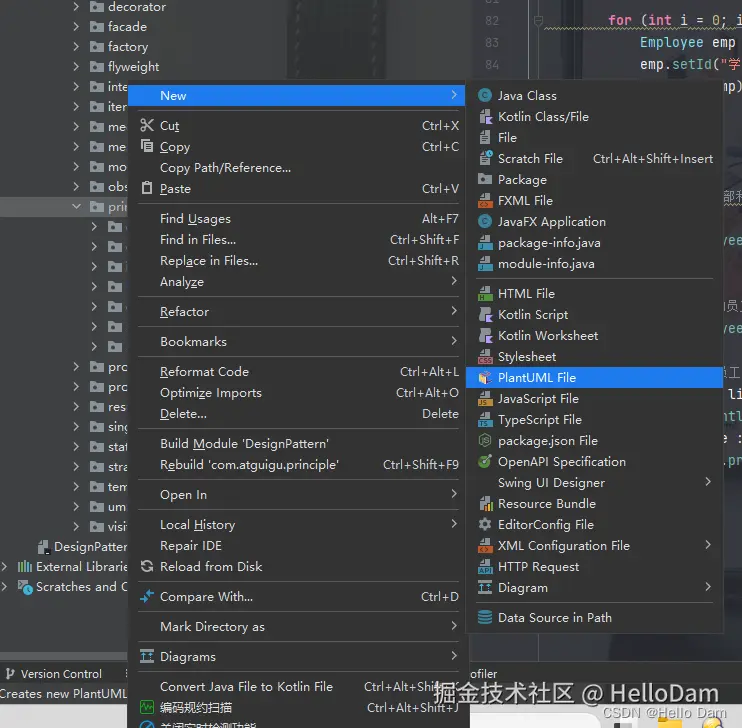Click the JavaFX Application icon

click(485, 222)
